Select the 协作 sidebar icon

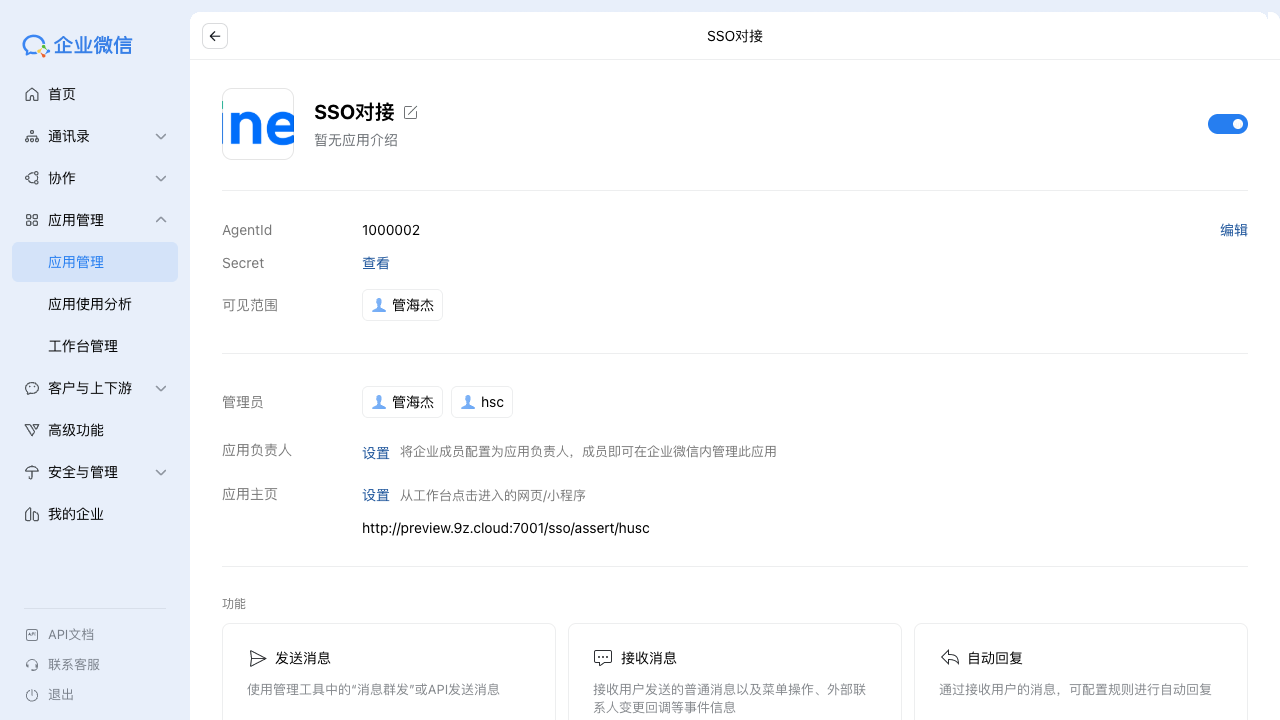(x=32, y=177)
